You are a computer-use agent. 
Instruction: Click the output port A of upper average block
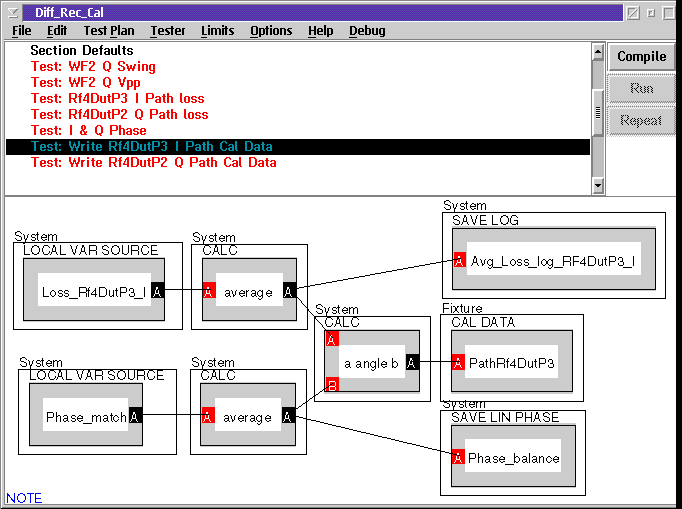tap(289, 291)
